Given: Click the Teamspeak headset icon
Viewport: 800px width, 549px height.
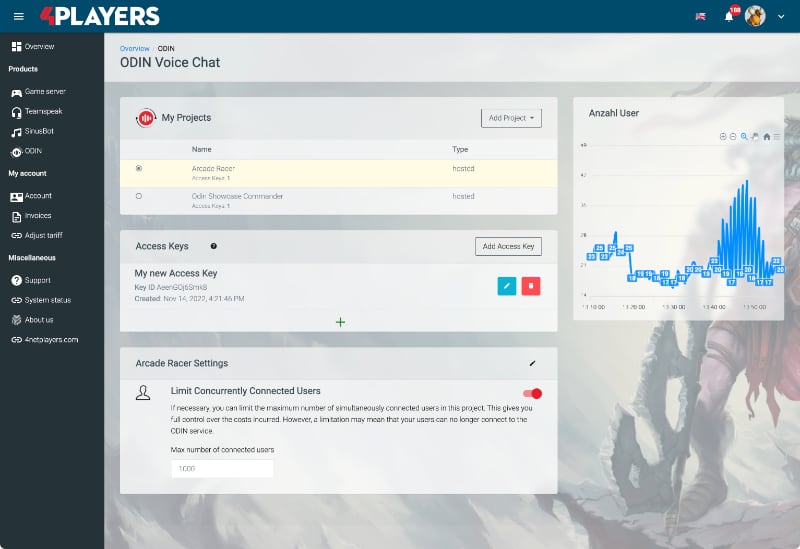Looking at the screenshot, I should 16,113.
